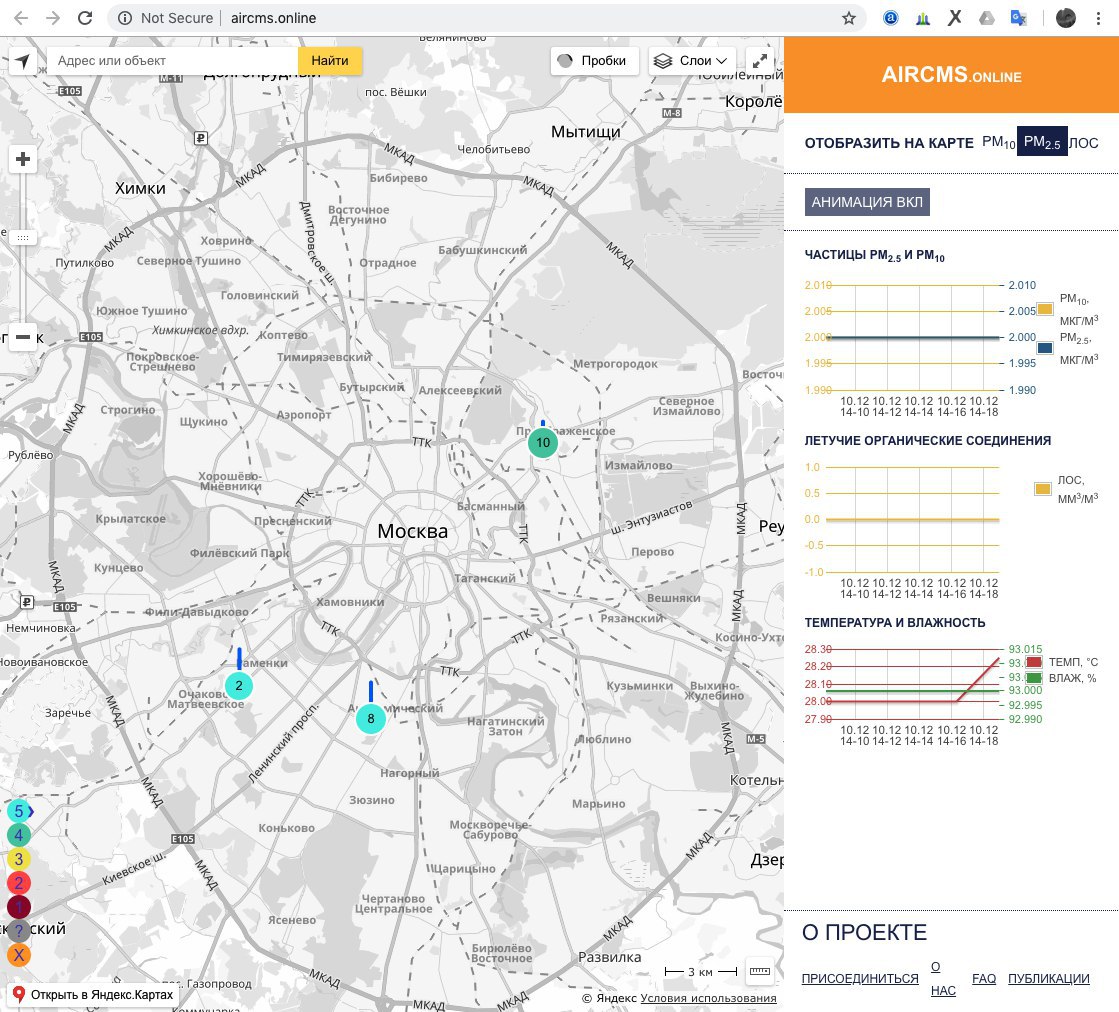This screenshot has height=1012, width=1119.
Task: Click the X extension icon
Action: 955,18
